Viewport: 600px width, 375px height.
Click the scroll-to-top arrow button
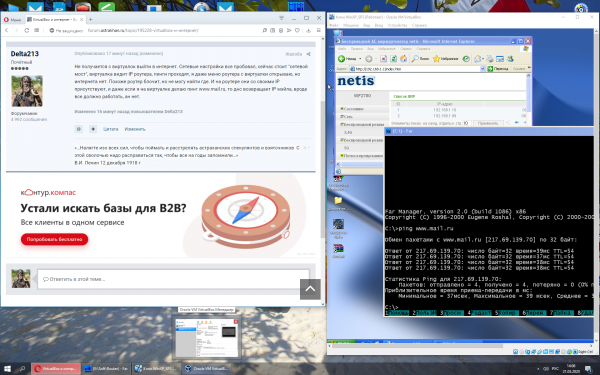click(310, 289)
